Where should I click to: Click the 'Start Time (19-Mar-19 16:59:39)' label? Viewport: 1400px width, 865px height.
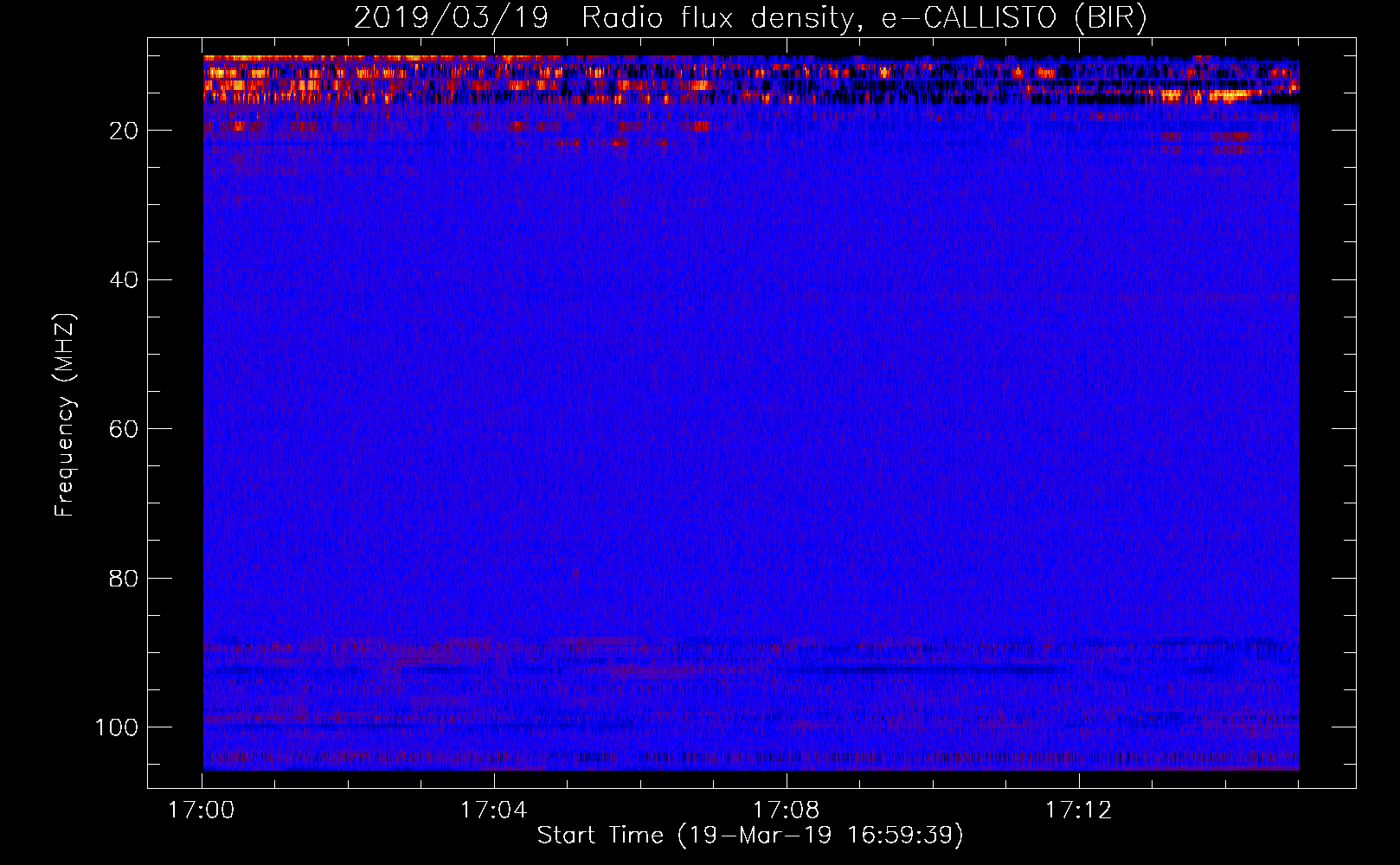750,836
